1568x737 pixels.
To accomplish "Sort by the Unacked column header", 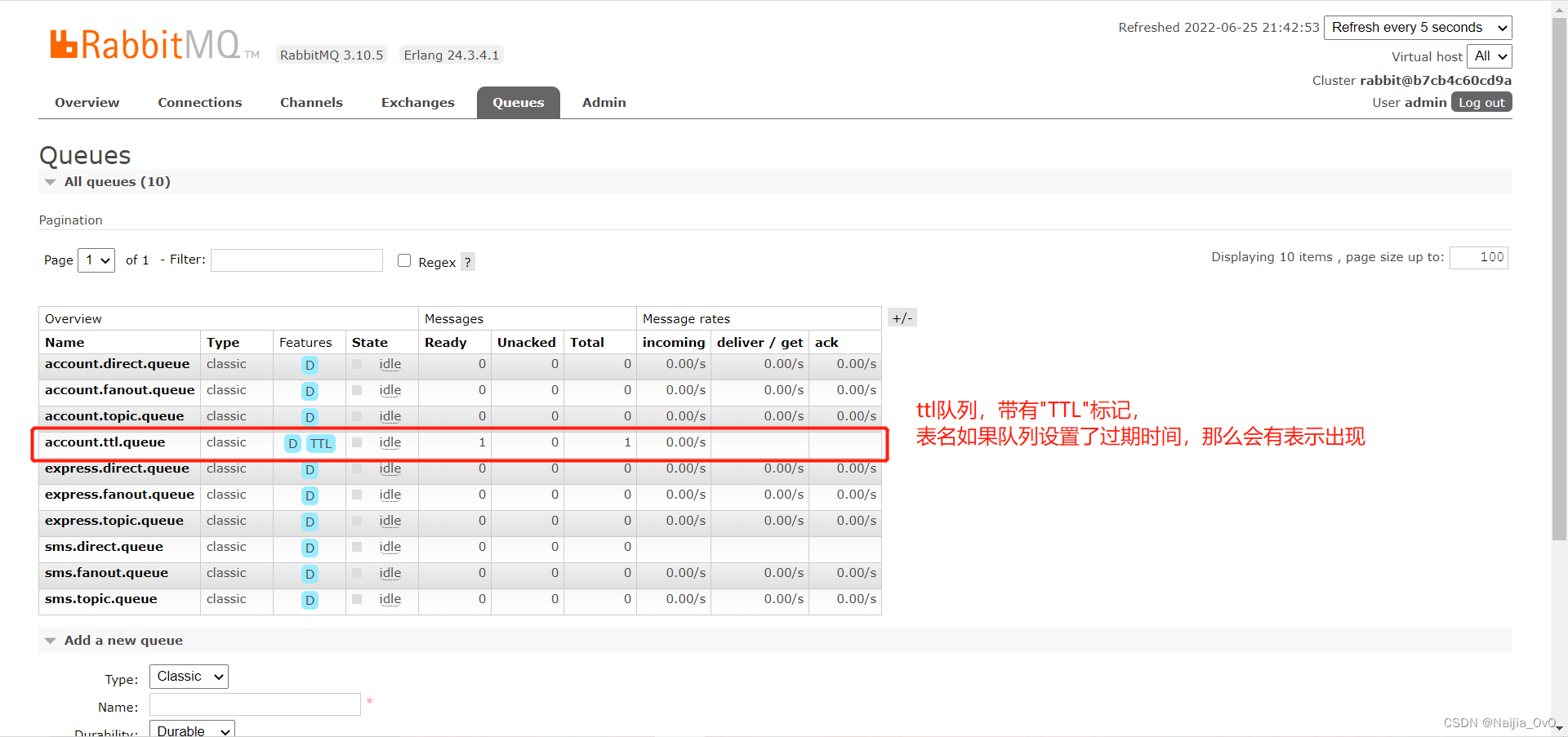I will 527,343.
